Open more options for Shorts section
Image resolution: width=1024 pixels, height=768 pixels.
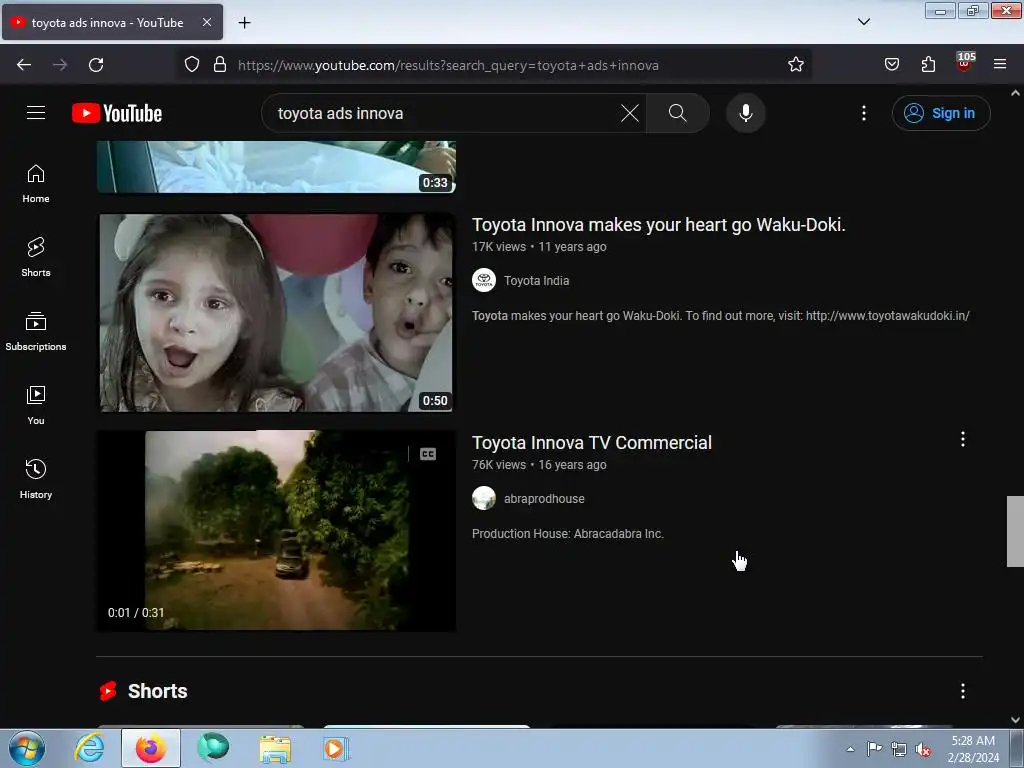(963, 691)
